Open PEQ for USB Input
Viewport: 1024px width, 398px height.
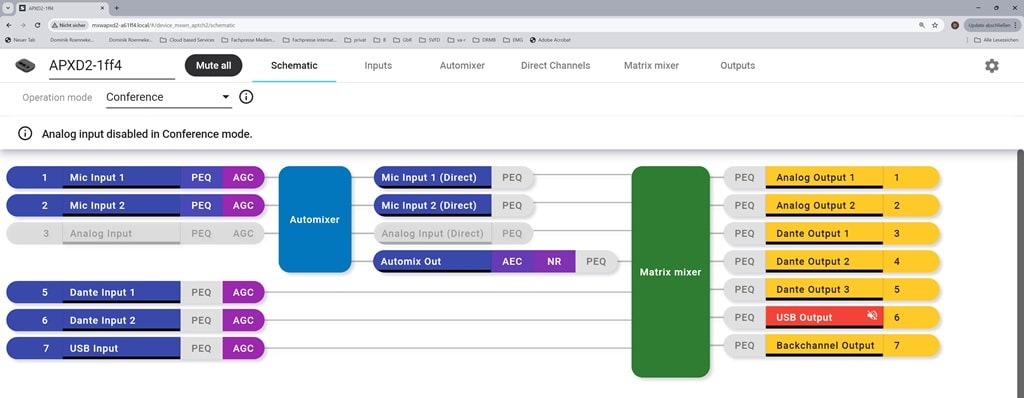coord(201,348)
